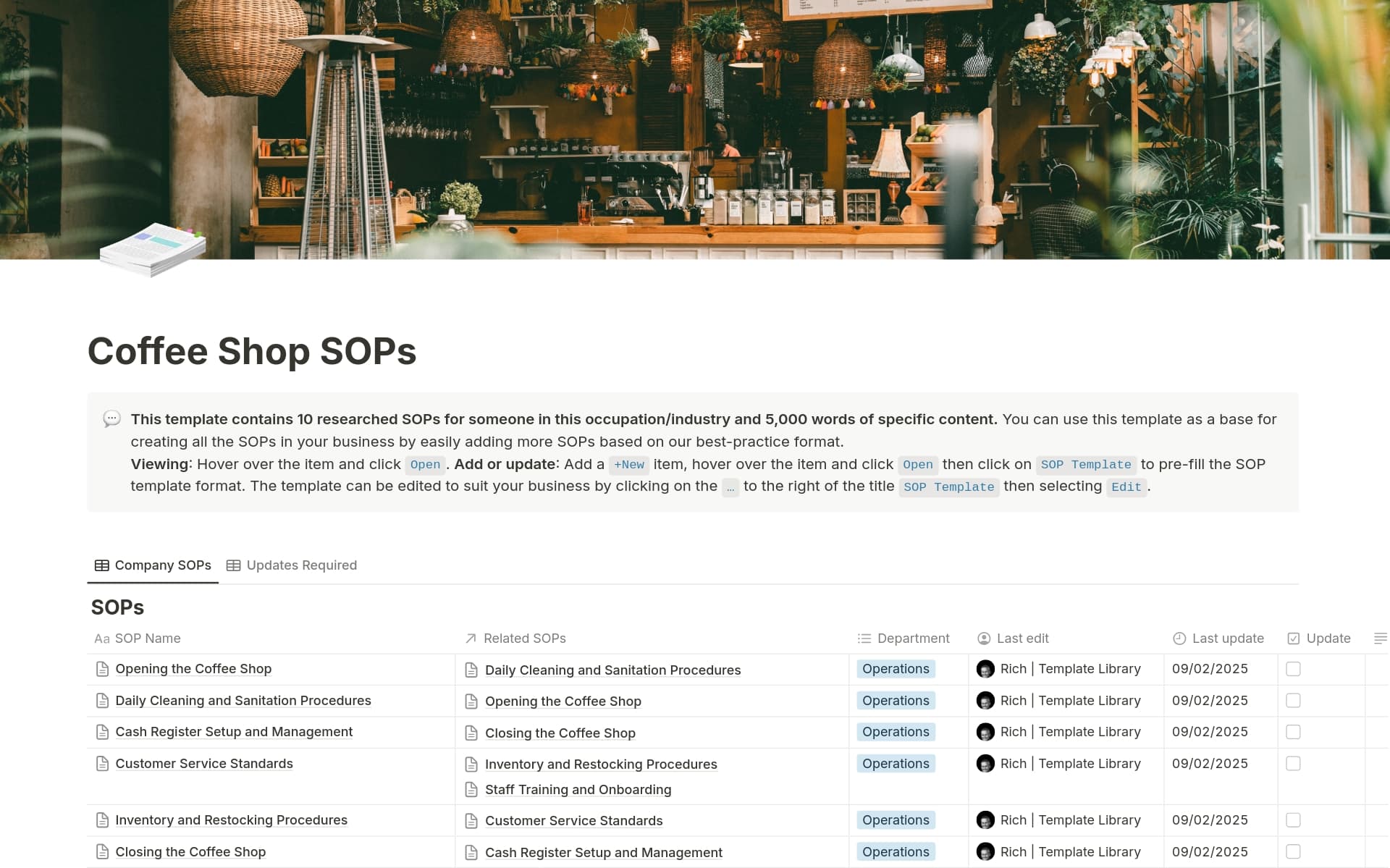Screen dimensions: 1390x868
Task: Tick the Update checkbox for Customer Service Standards
Action: 1293,764
